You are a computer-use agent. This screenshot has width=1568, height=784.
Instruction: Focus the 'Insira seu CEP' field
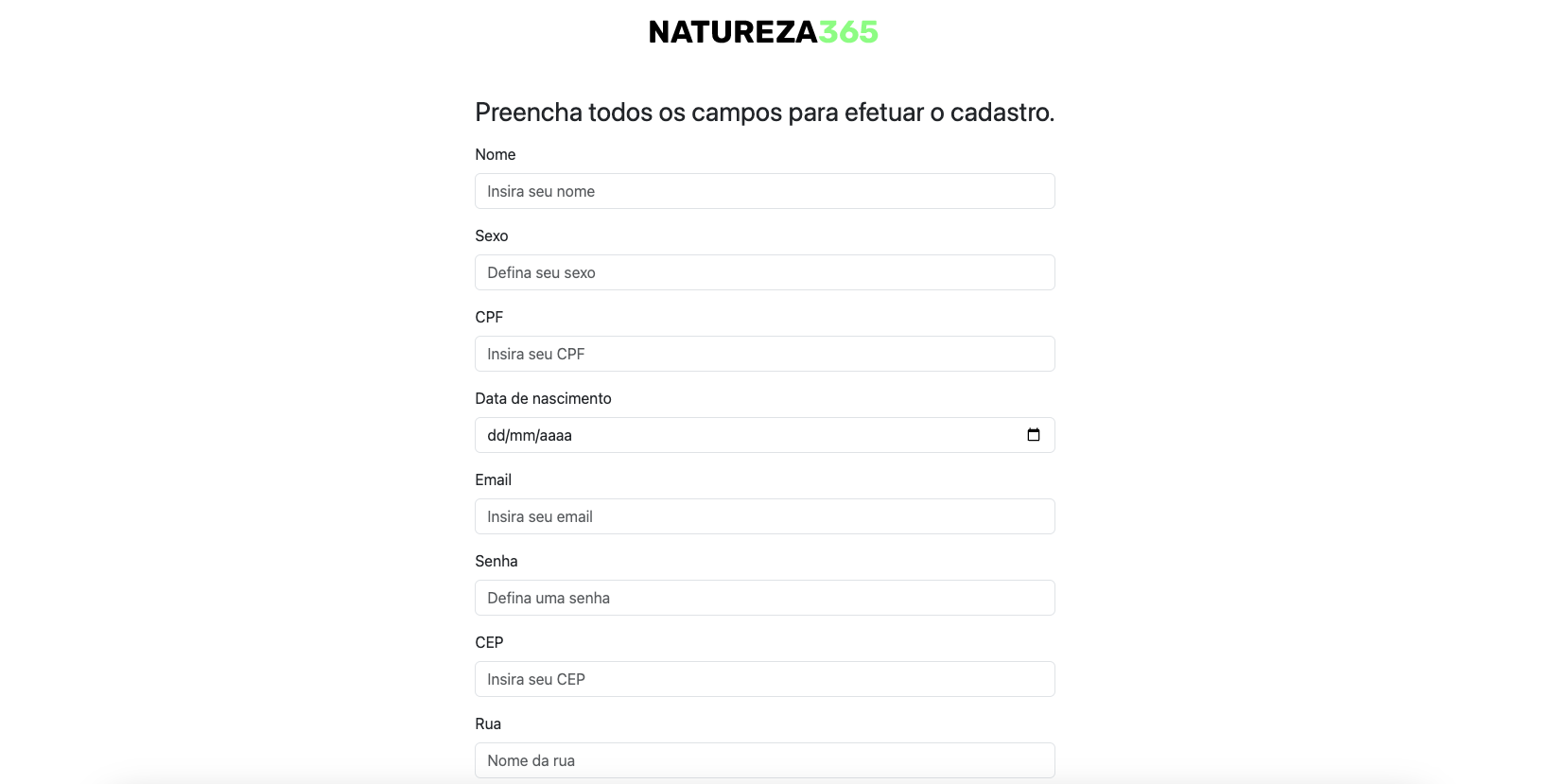[x=764, y=679]
